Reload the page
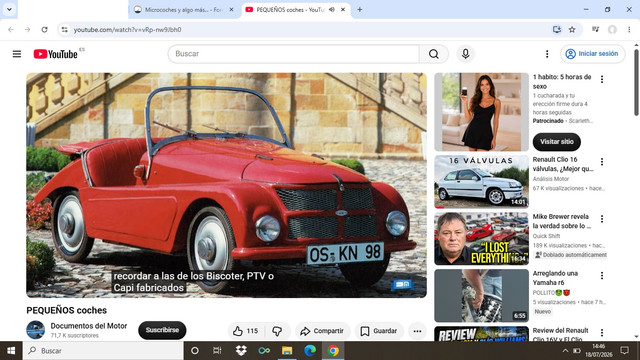Image resolution: width=640 pixels, height=360 pixels. 44,29
